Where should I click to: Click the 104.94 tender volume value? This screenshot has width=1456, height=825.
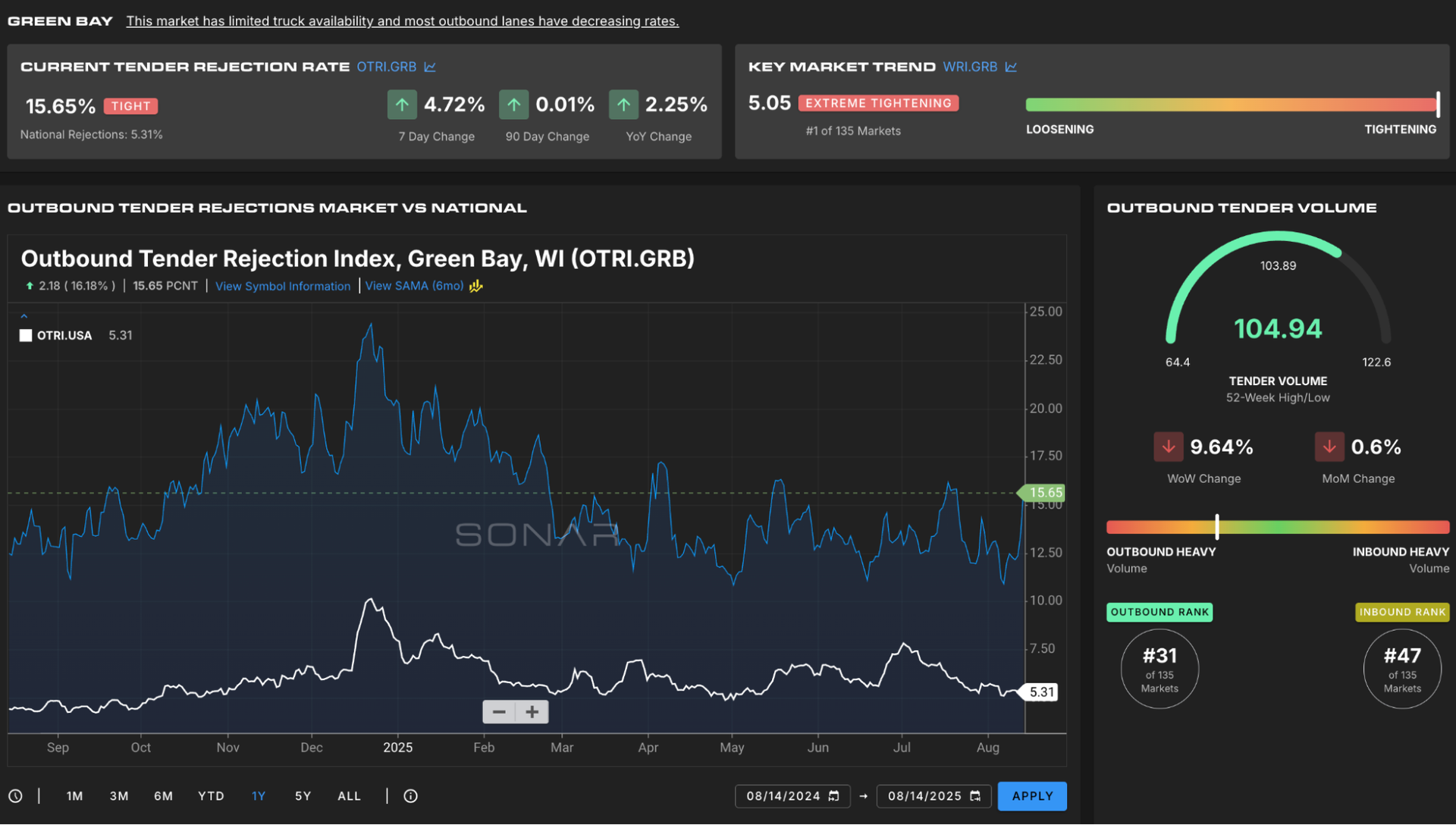1278,329
